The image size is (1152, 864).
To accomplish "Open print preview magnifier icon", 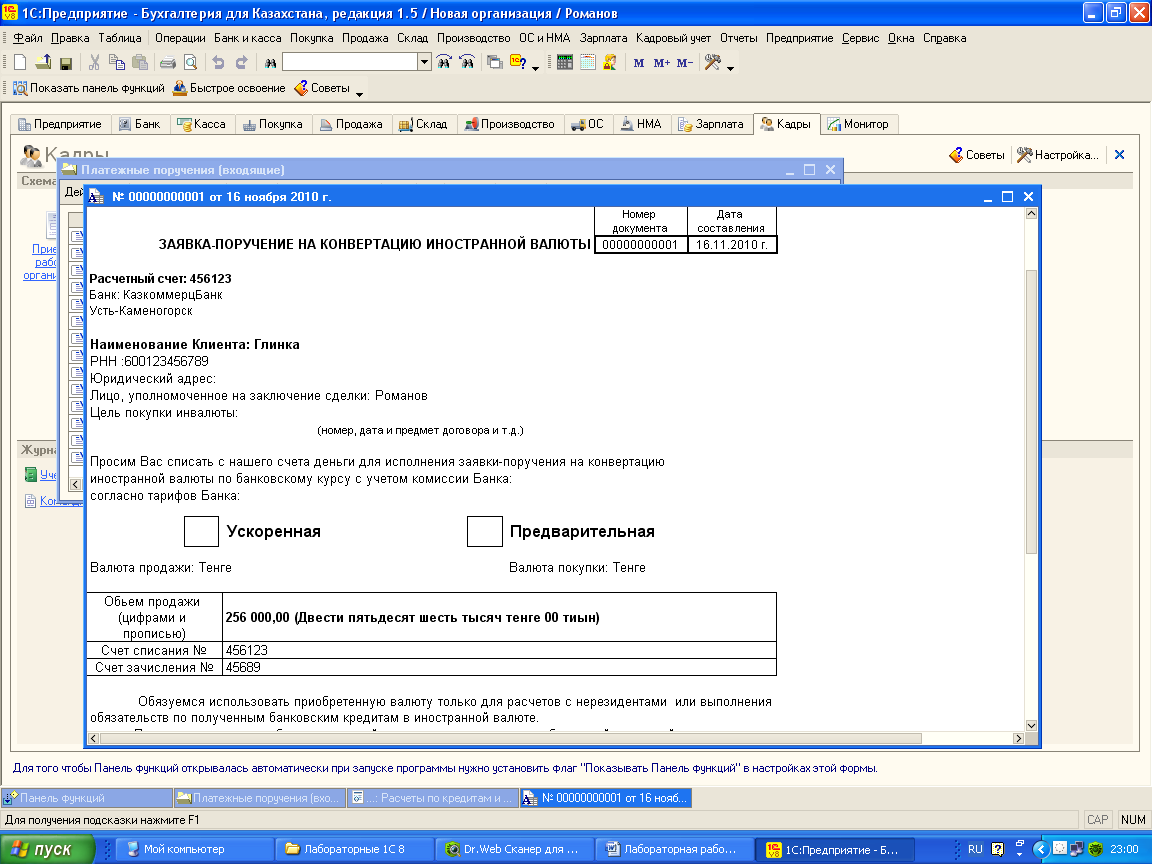I will [190, 63].
